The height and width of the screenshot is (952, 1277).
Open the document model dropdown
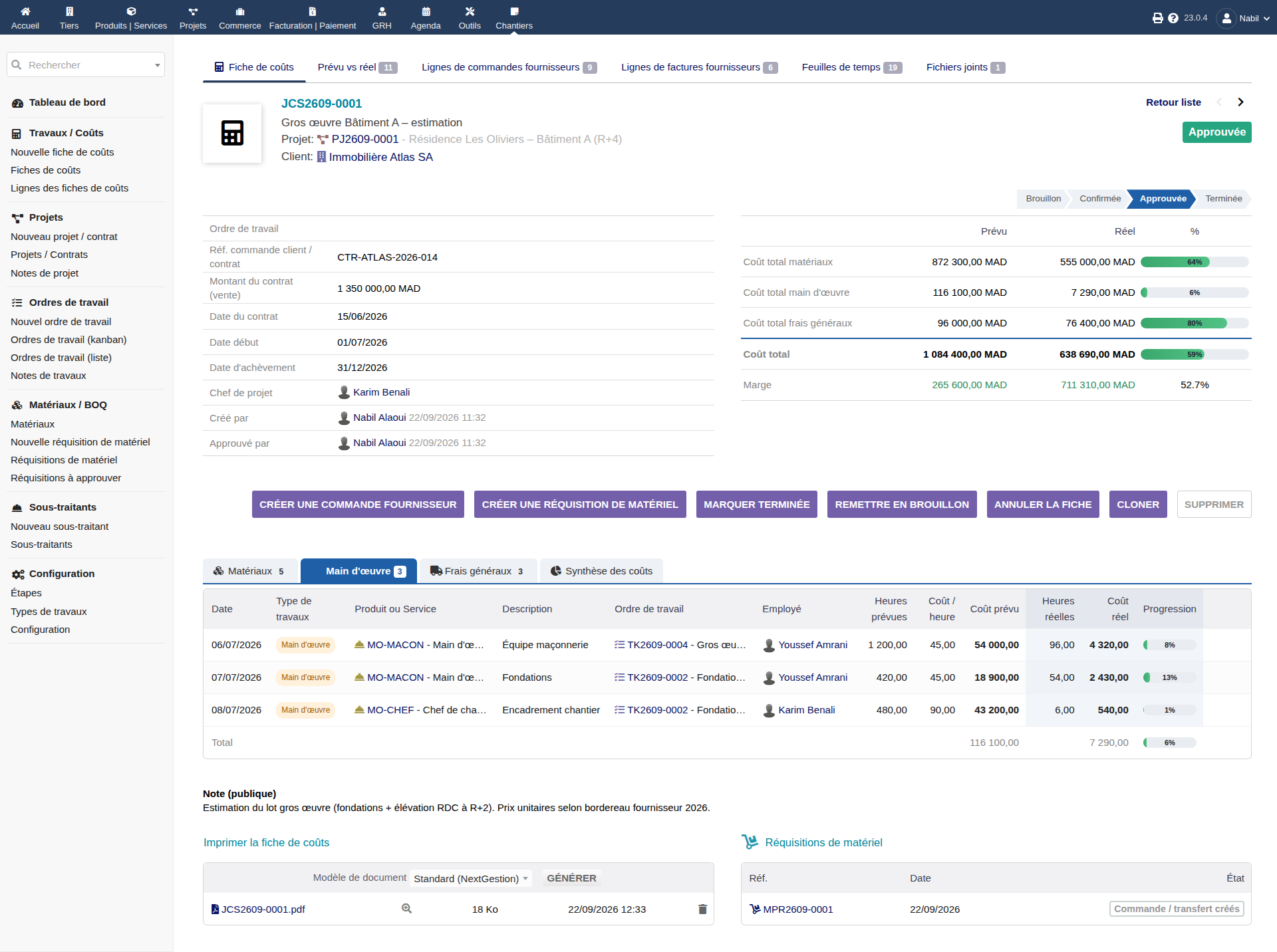click(x=470, y=878)
